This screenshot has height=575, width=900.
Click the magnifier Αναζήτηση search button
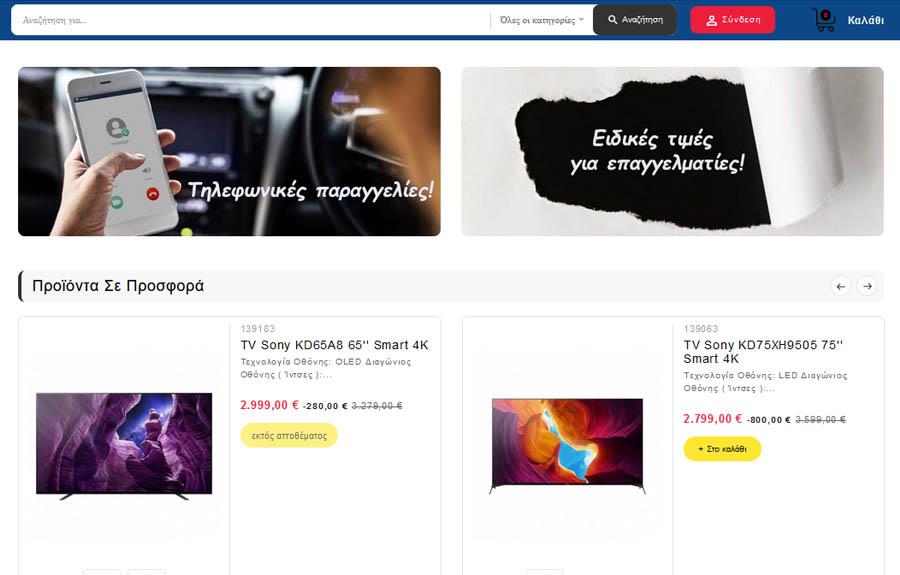[x=635, y=20]
